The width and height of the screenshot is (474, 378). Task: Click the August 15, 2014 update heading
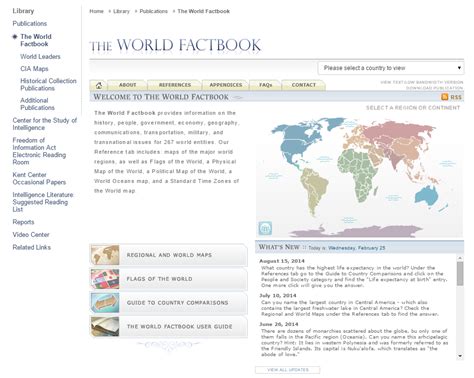point(282,261)
